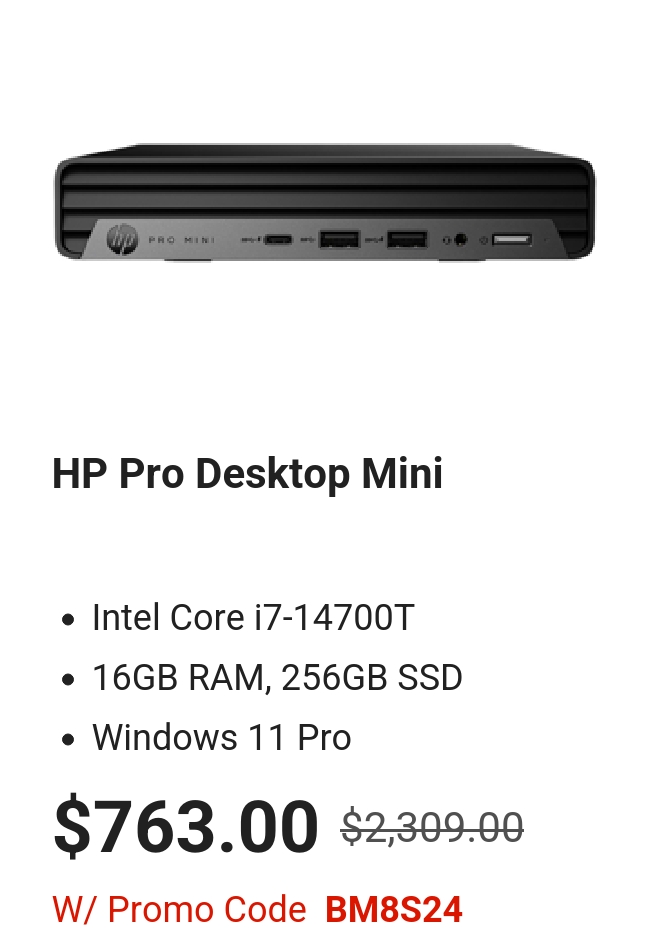649x936 pixels.
Task: Click the second USB-A port in the photo
Action: pyautogui.click(x=407, y=239)
